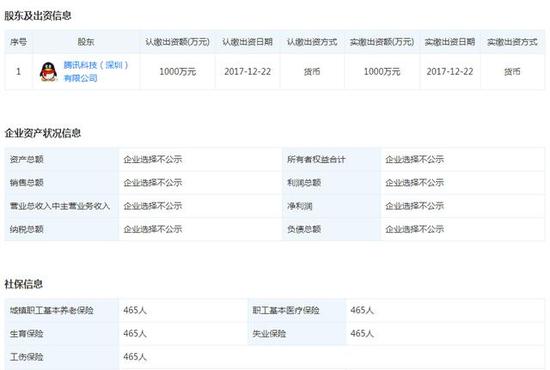
Task: Click the 1000万元 value under 认缴出资额
Action: pos(177,72)
